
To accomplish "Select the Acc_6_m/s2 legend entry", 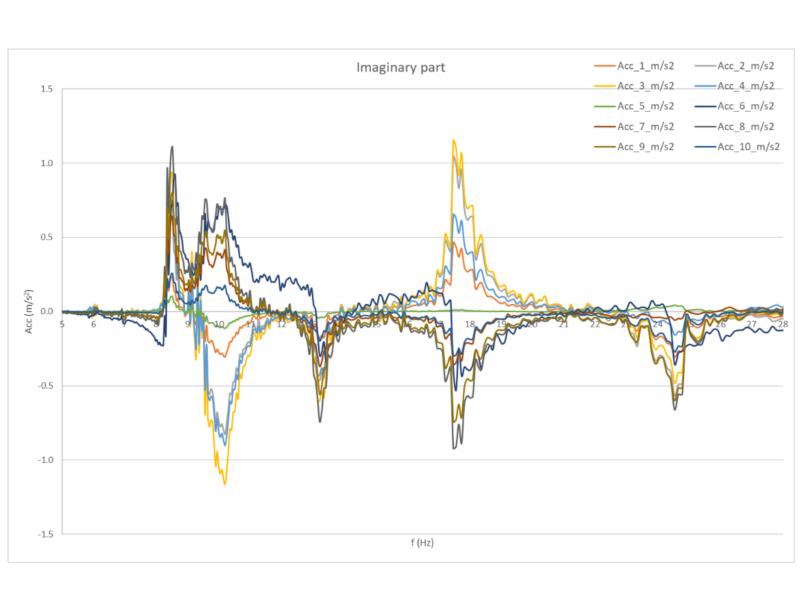I will pyautogui.click(x=745, y=106).
